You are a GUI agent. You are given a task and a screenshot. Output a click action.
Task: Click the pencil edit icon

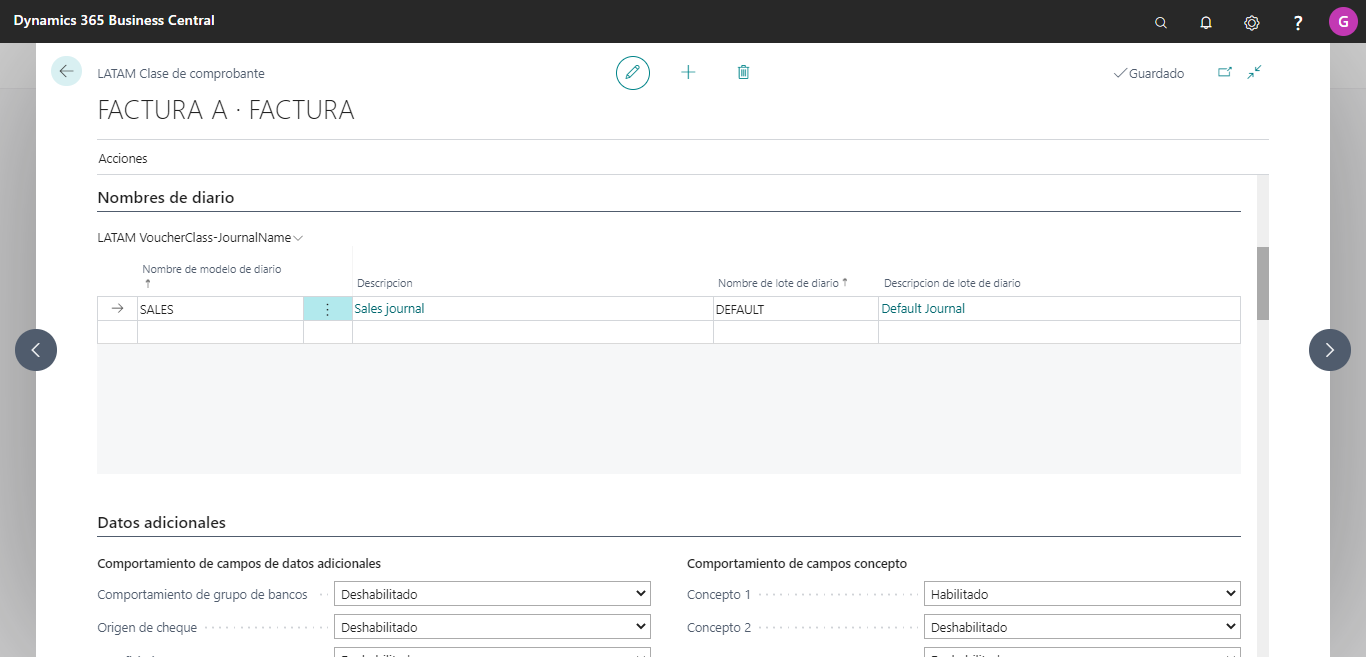[633, 73]
